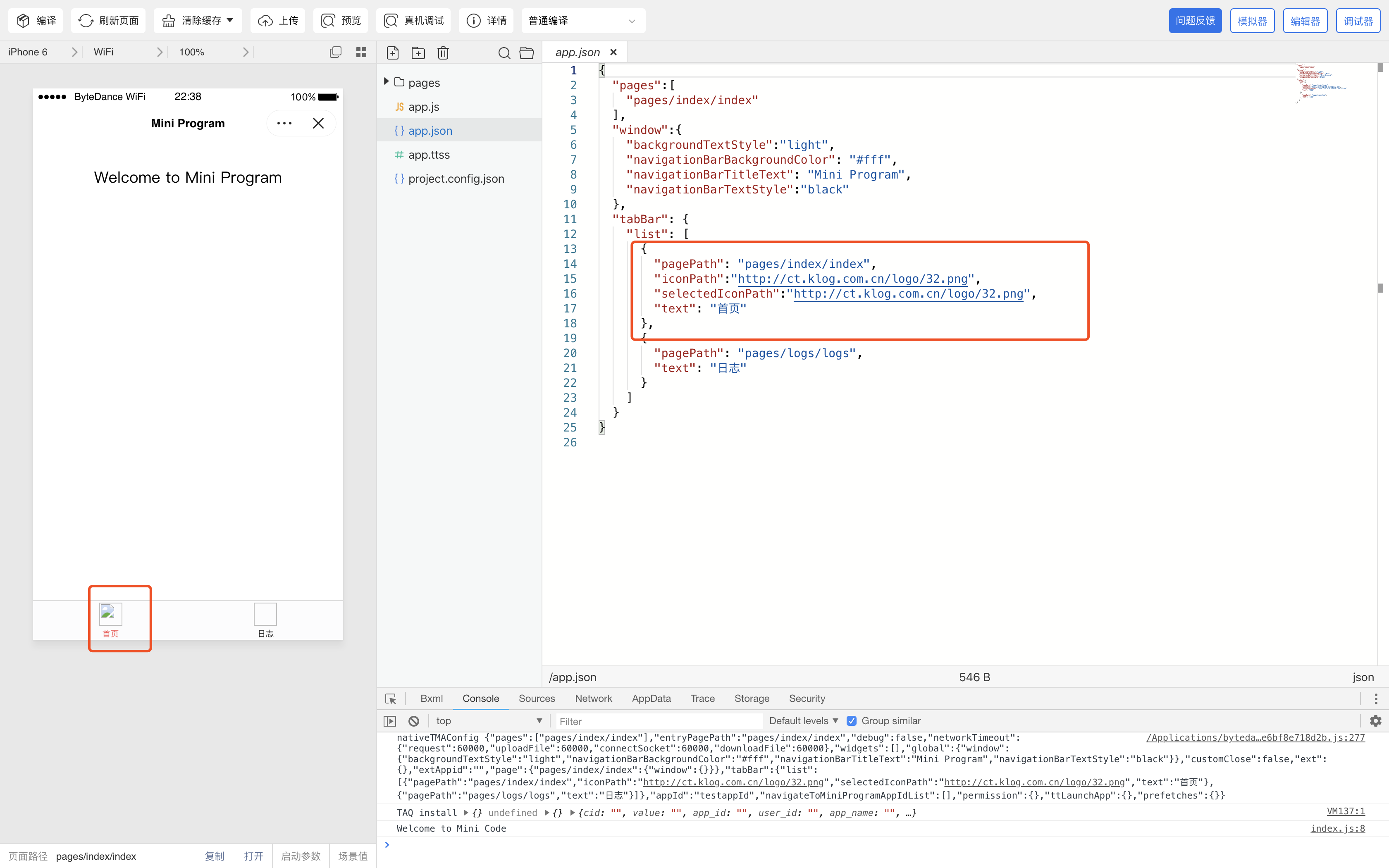This screenshot has height=868, width=1389.
Task: Open the top execution context dropdown
Action: [489, 721]
